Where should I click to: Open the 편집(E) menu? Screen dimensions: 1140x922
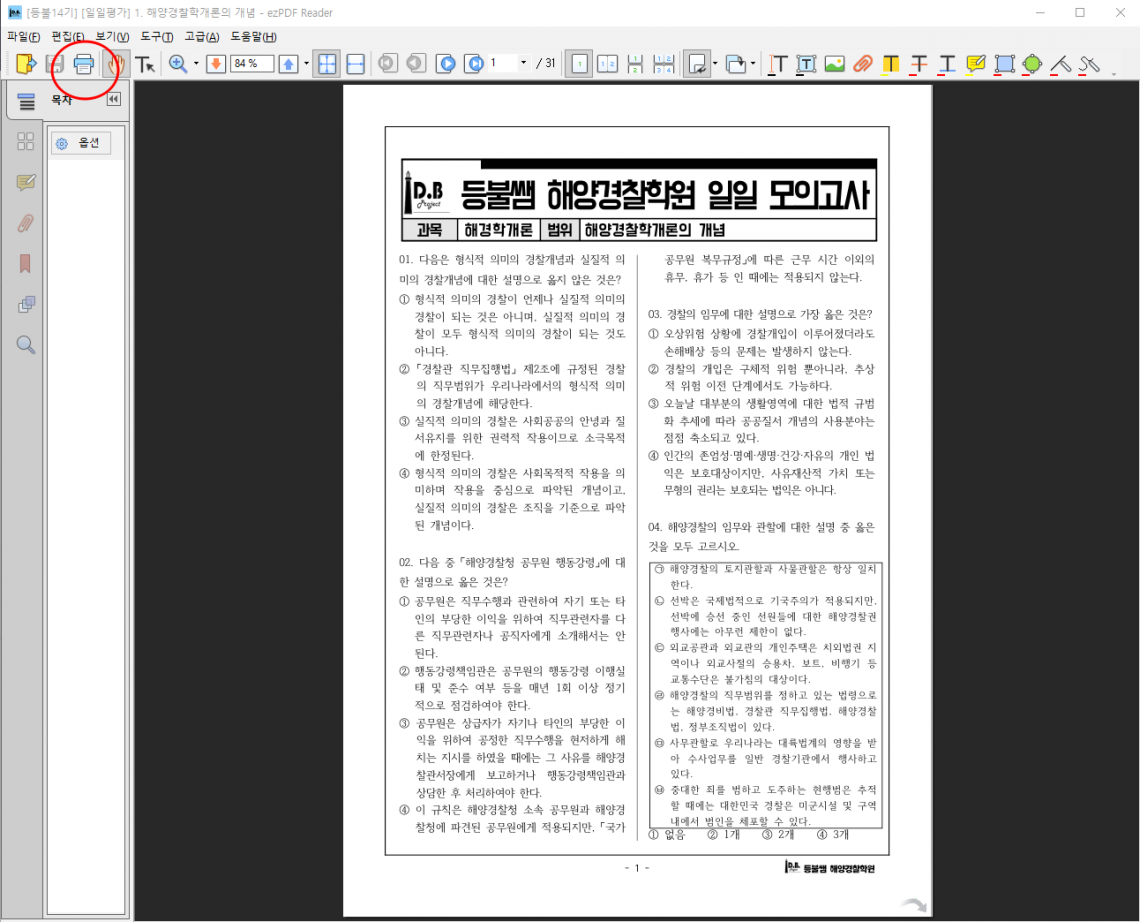click(68, 36)
